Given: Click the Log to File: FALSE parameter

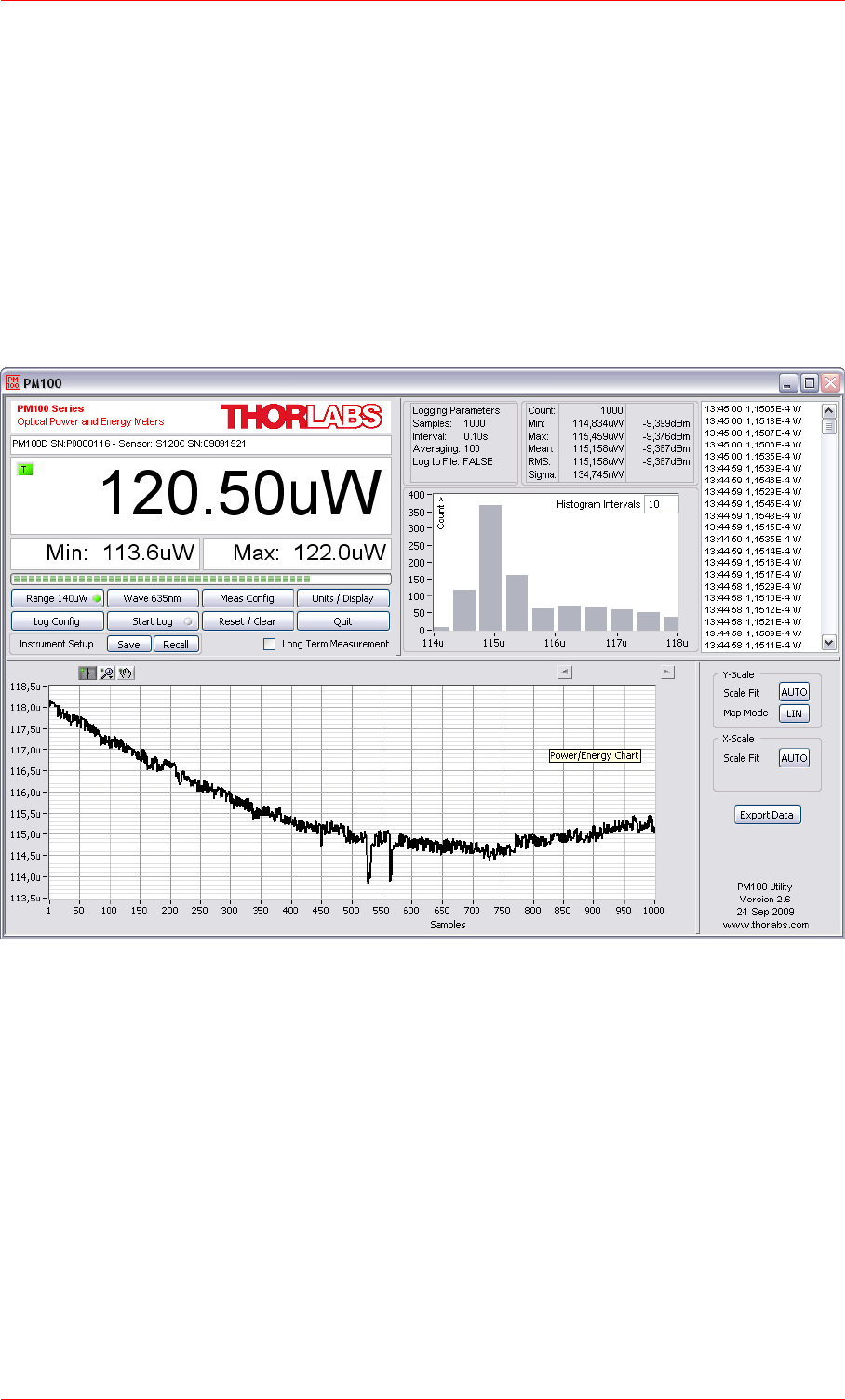Looking at the screenshot, I should (453, 461).
